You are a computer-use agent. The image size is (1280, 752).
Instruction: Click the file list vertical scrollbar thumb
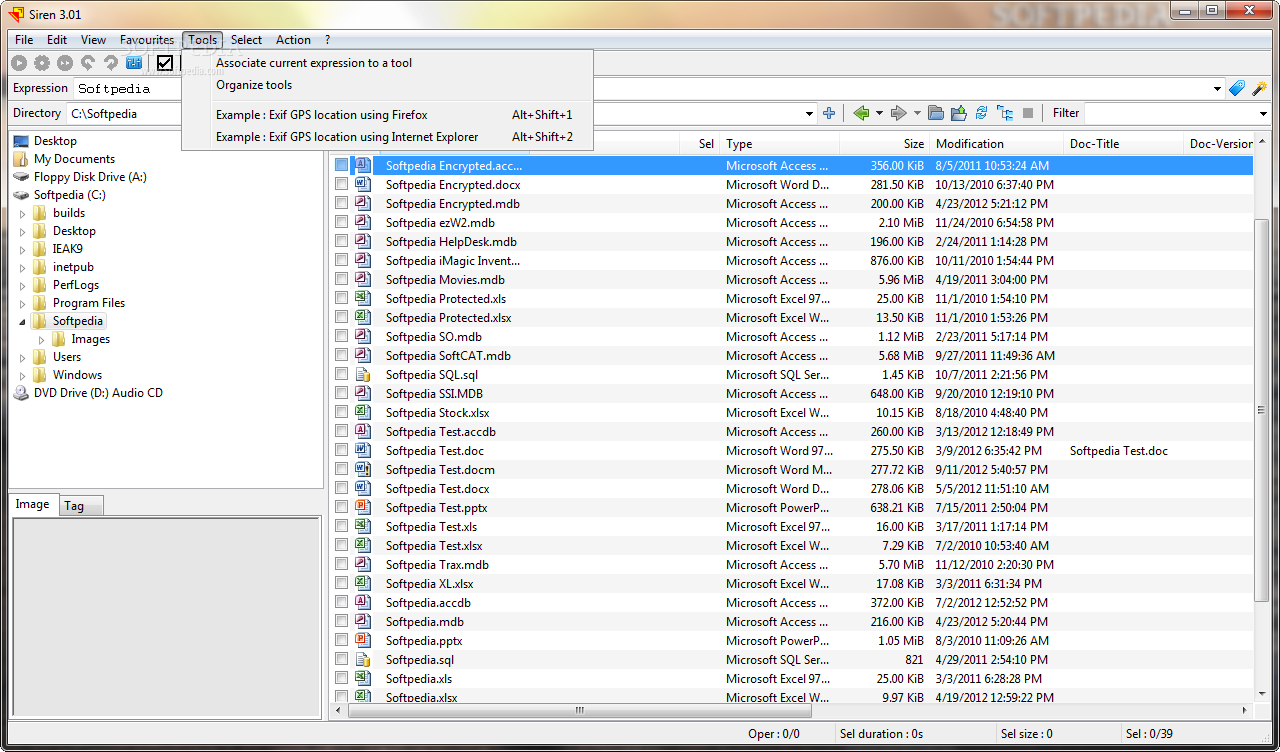1262,410
